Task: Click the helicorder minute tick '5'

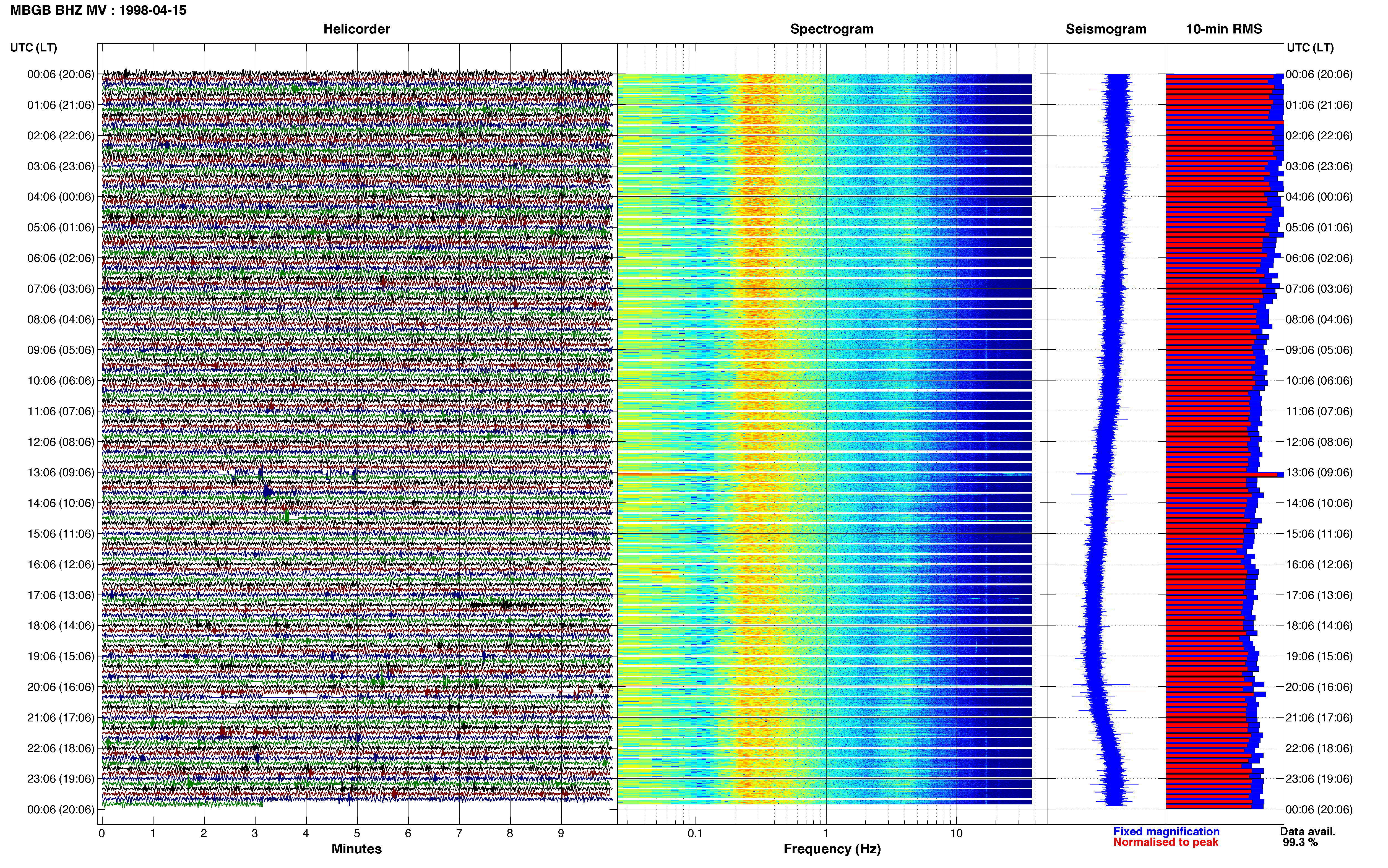Action: pos(357,833)
